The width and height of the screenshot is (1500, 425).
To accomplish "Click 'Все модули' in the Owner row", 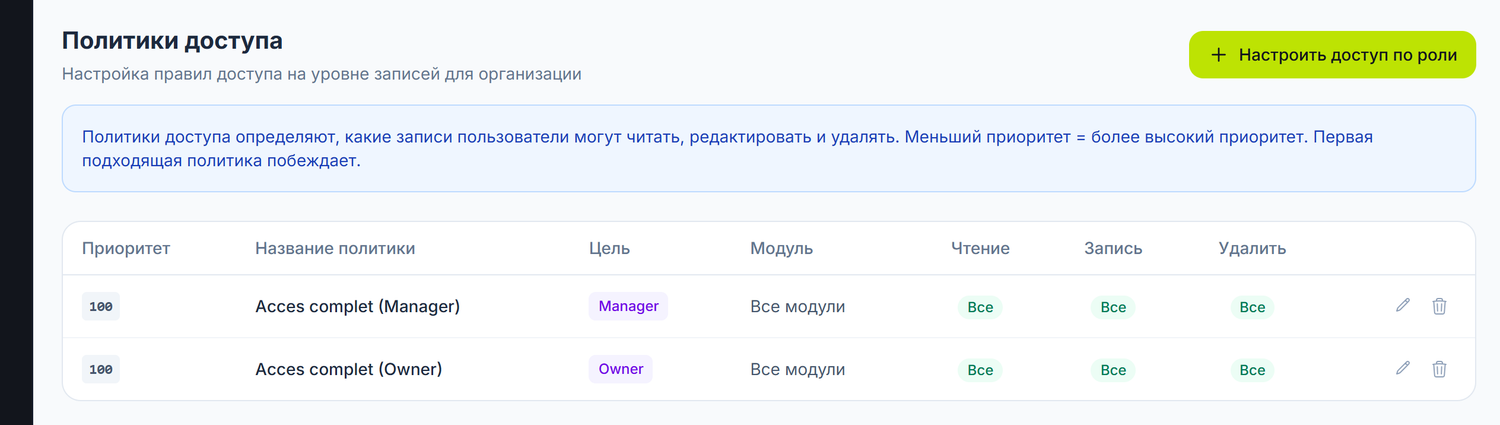I will (x=798, y=370).
